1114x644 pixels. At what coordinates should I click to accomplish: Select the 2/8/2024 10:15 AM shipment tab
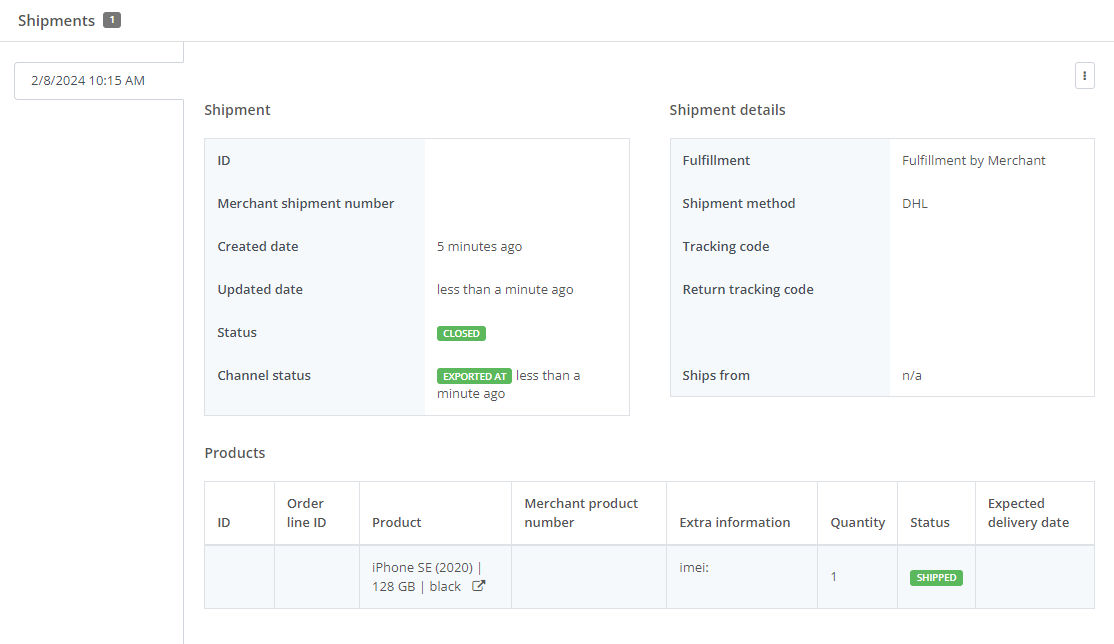tap(88, 80)
